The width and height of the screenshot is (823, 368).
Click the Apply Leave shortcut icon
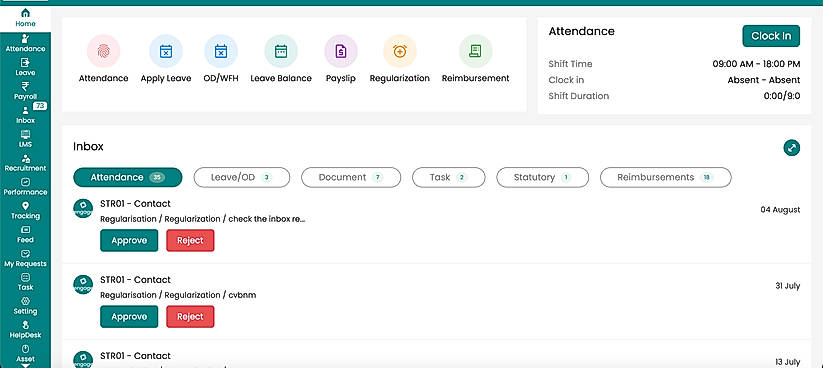166,51
